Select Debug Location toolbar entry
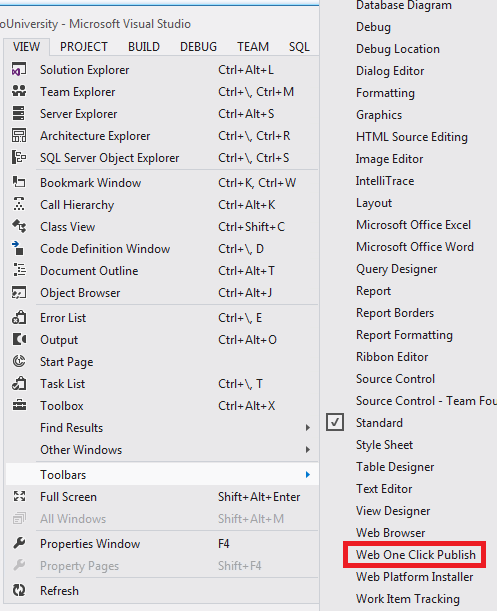Viewport: 497px width, 611px height. pos(398,49)
